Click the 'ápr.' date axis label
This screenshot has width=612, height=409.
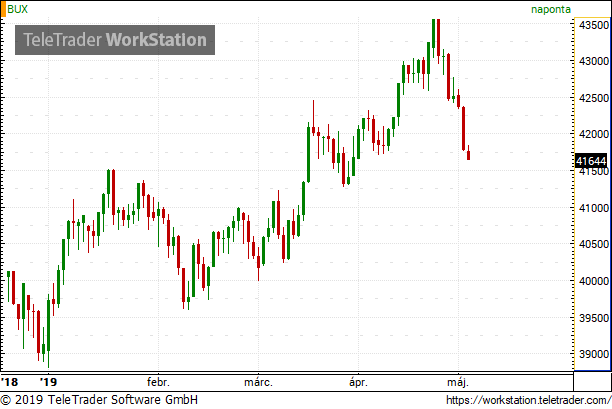pyautogui.click(x=358, y=382)
